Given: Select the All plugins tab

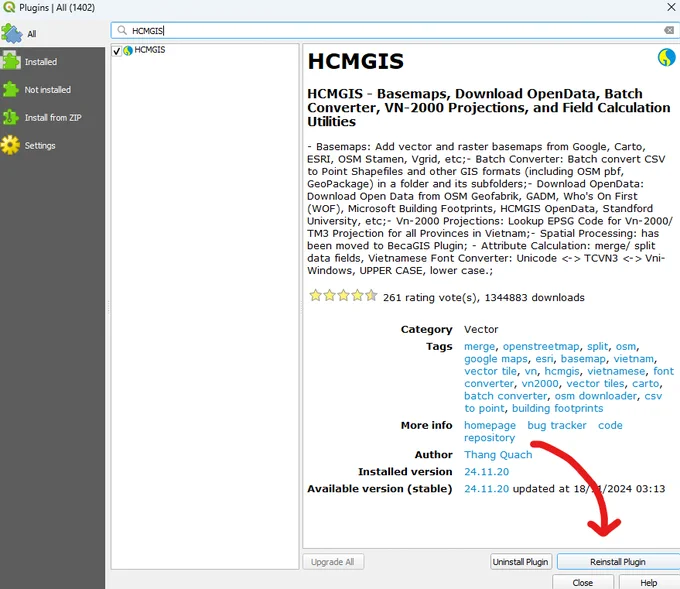Looking at the screenshot, I should (x=52, y=34).
